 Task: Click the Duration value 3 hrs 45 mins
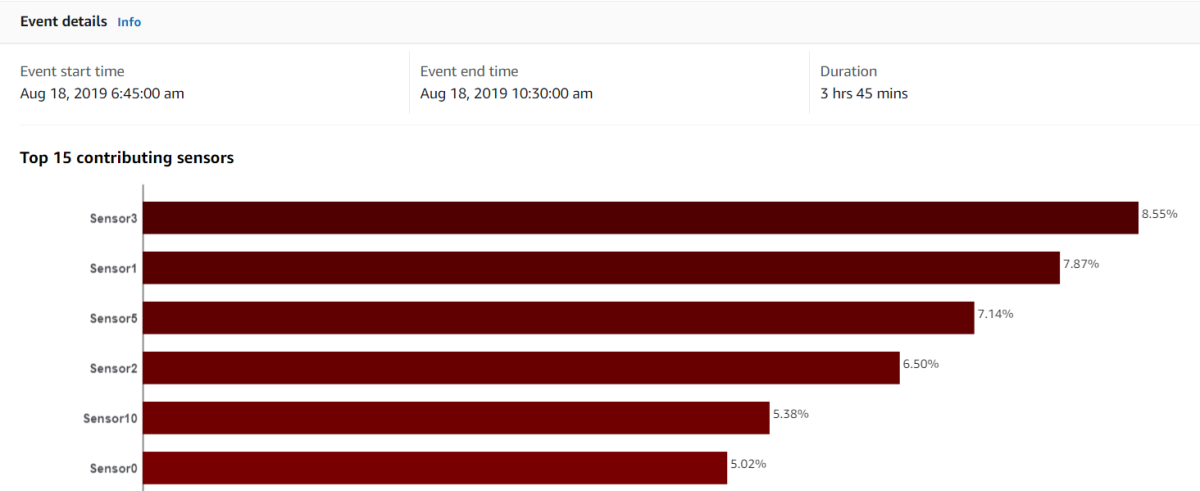point(864,94)
